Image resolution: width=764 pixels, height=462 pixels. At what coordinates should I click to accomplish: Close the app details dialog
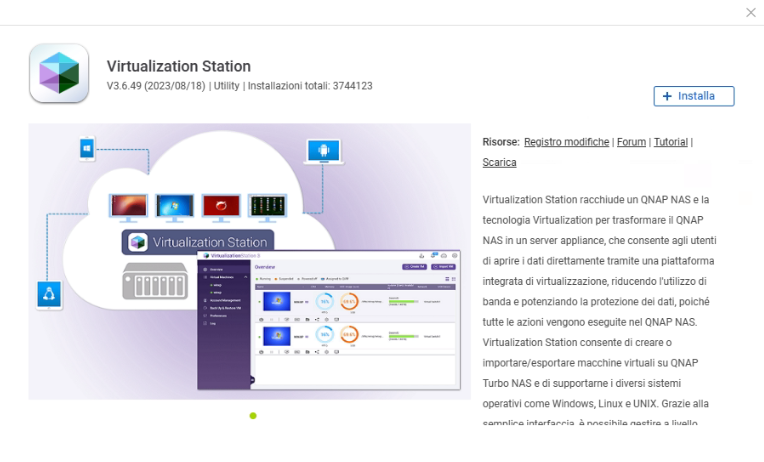point(750,13)
